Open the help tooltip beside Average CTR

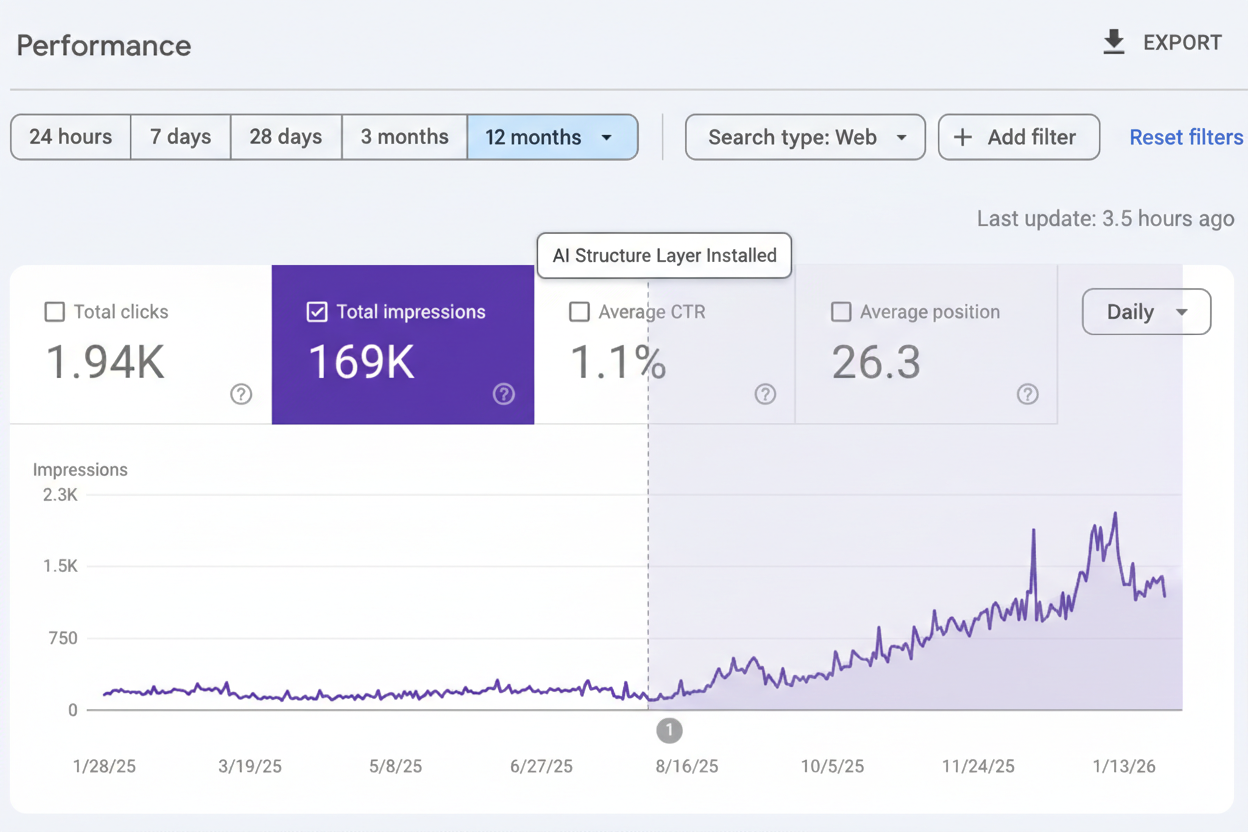coord(765,395)
